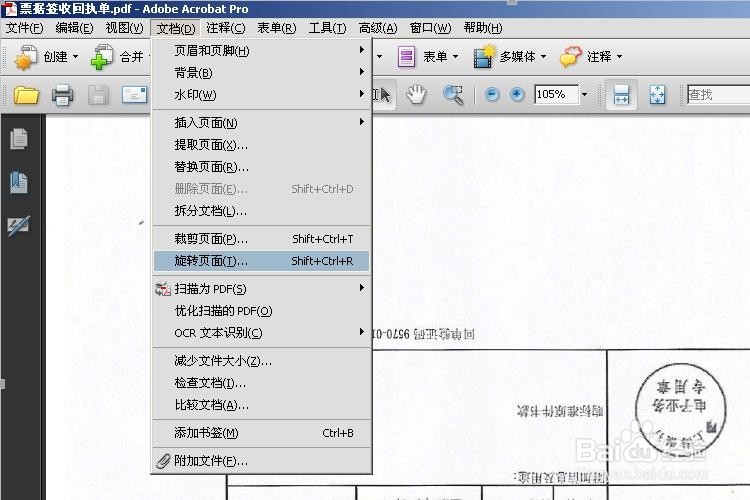This screenshot has width=750, height=500.
Task: Open the 高级(A) Advanced menu
Action: click(378, 28)
